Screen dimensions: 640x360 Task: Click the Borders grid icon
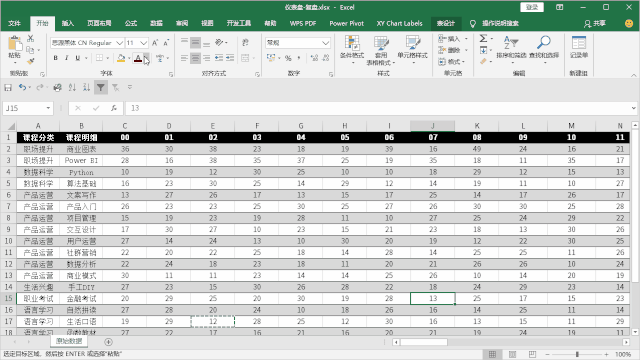click(x=99, y=58)
